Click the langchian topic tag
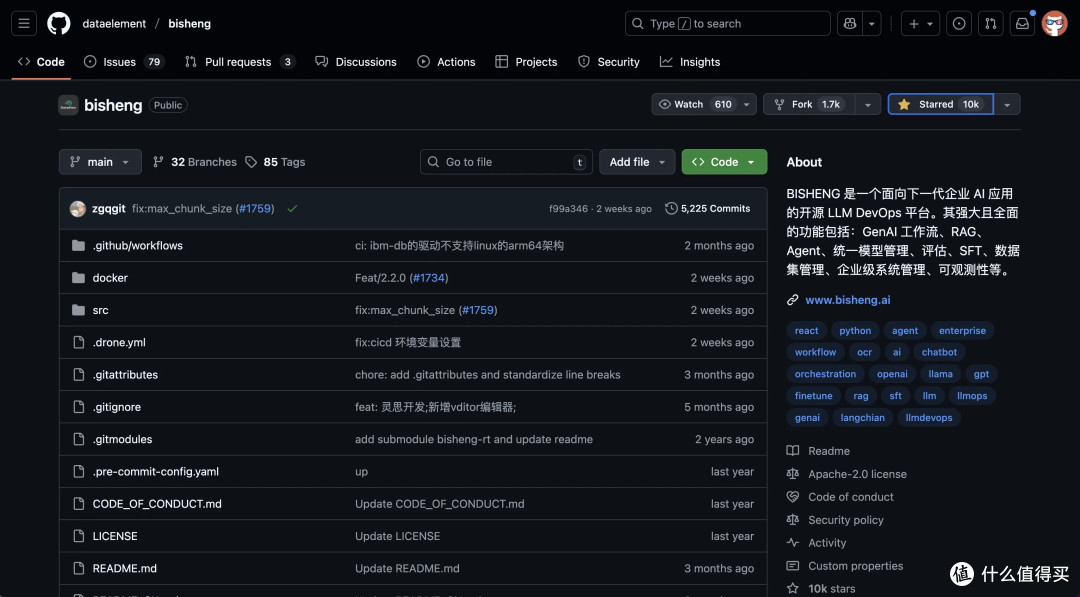 point(862,417)
